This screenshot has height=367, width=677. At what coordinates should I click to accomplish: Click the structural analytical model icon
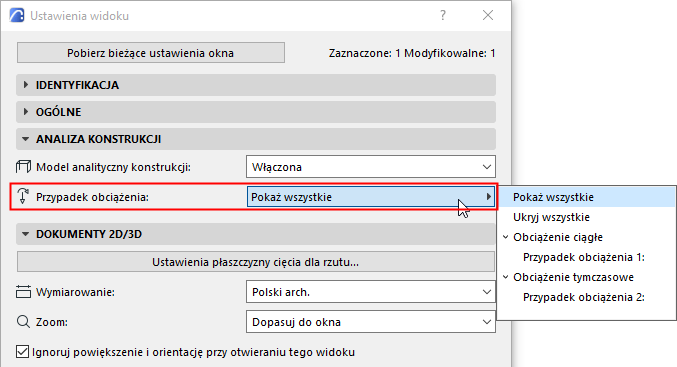(23, 167)
